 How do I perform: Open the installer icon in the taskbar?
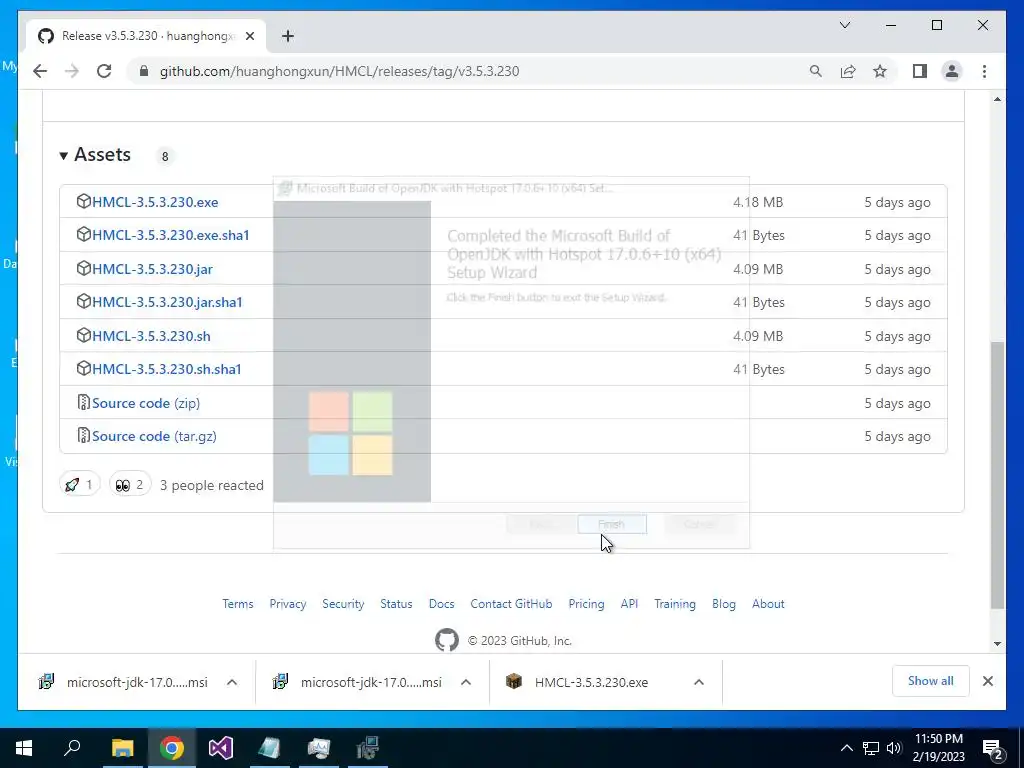(368, 748)
